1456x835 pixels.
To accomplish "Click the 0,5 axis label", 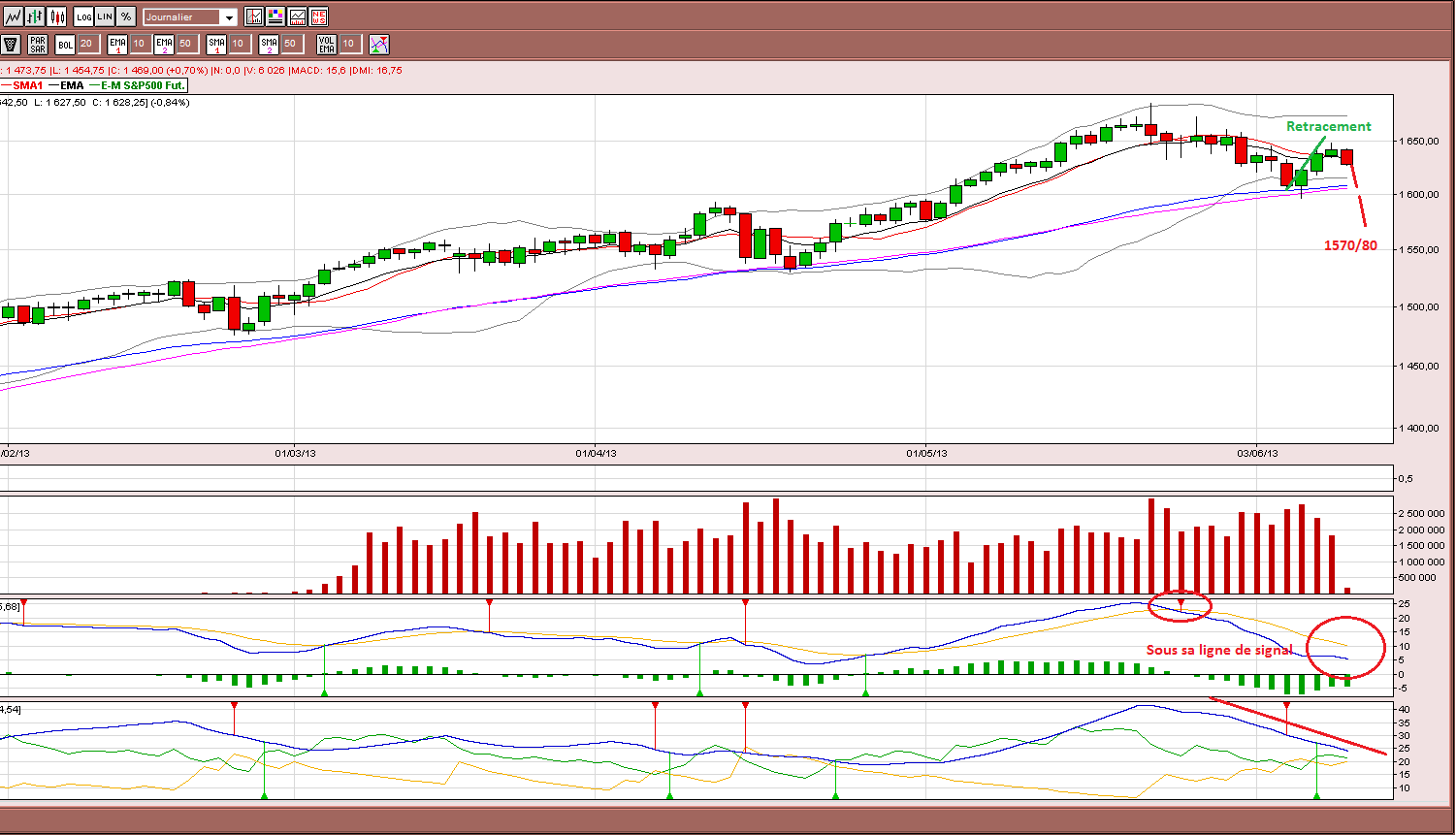I will (x=1406, y=478).
